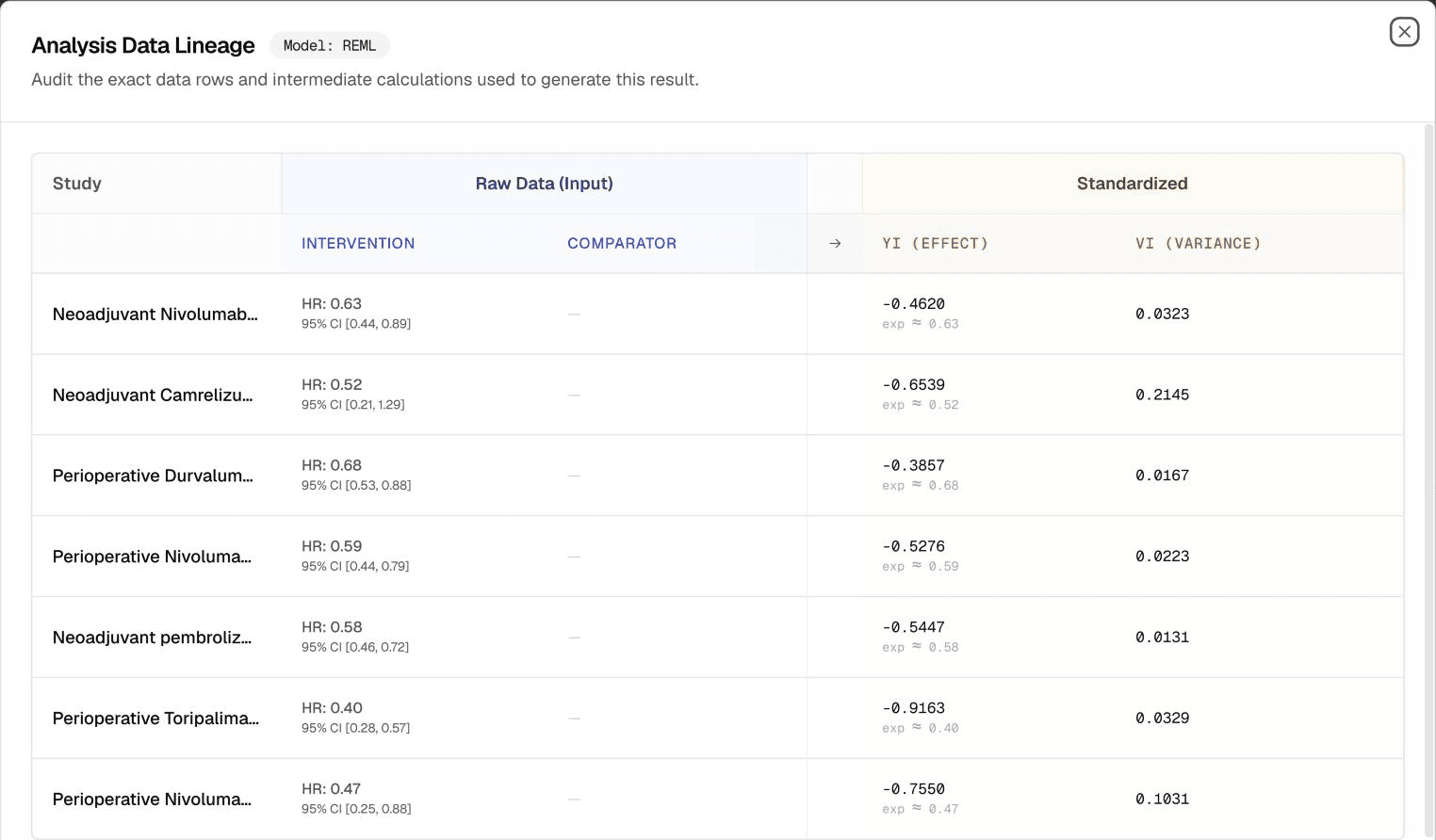1436x840 pixels.
Task: Click the "VI (VARIANCE)" column header
Action: point(1198,243)
